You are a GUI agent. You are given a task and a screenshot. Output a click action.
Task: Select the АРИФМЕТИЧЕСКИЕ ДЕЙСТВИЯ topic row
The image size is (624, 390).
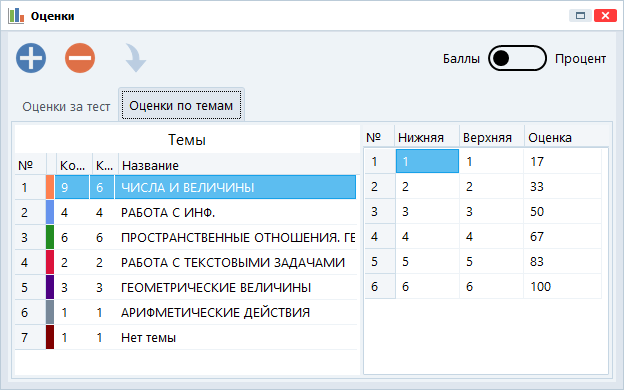[185, 312]
